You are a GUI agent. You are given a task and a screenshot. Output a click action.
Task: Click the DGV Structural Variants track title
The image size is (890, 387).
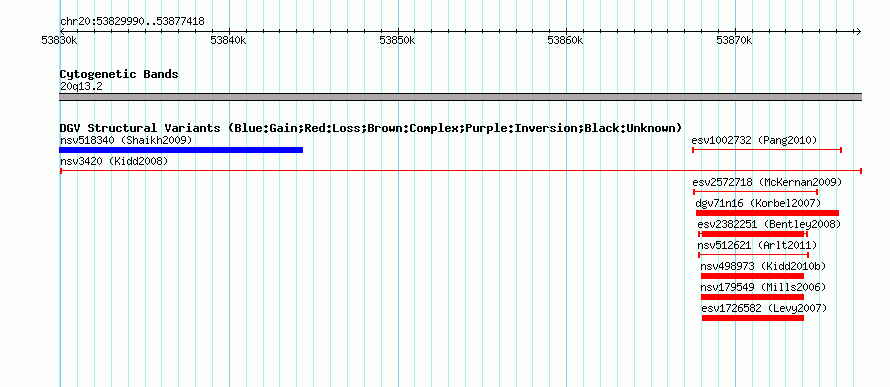[x=371, y=128]
